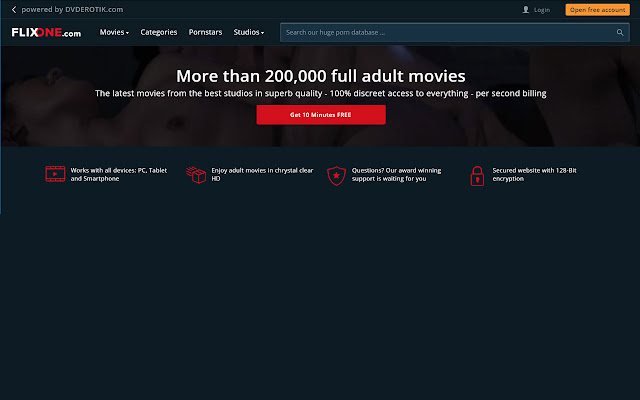Click the shield star support icon

(x=336, y=176)
